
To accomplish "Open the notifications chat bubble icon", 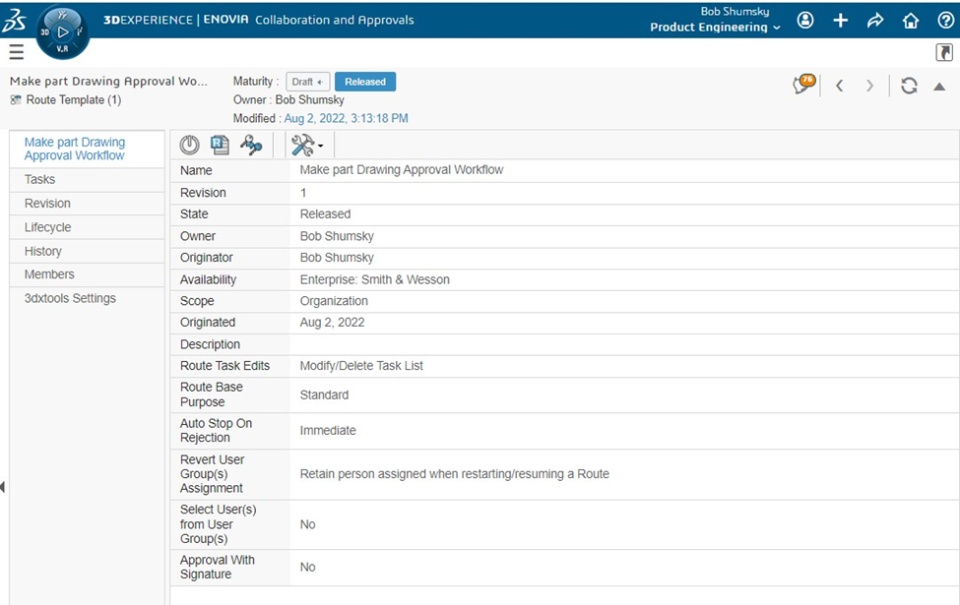I will coord(804,84).
